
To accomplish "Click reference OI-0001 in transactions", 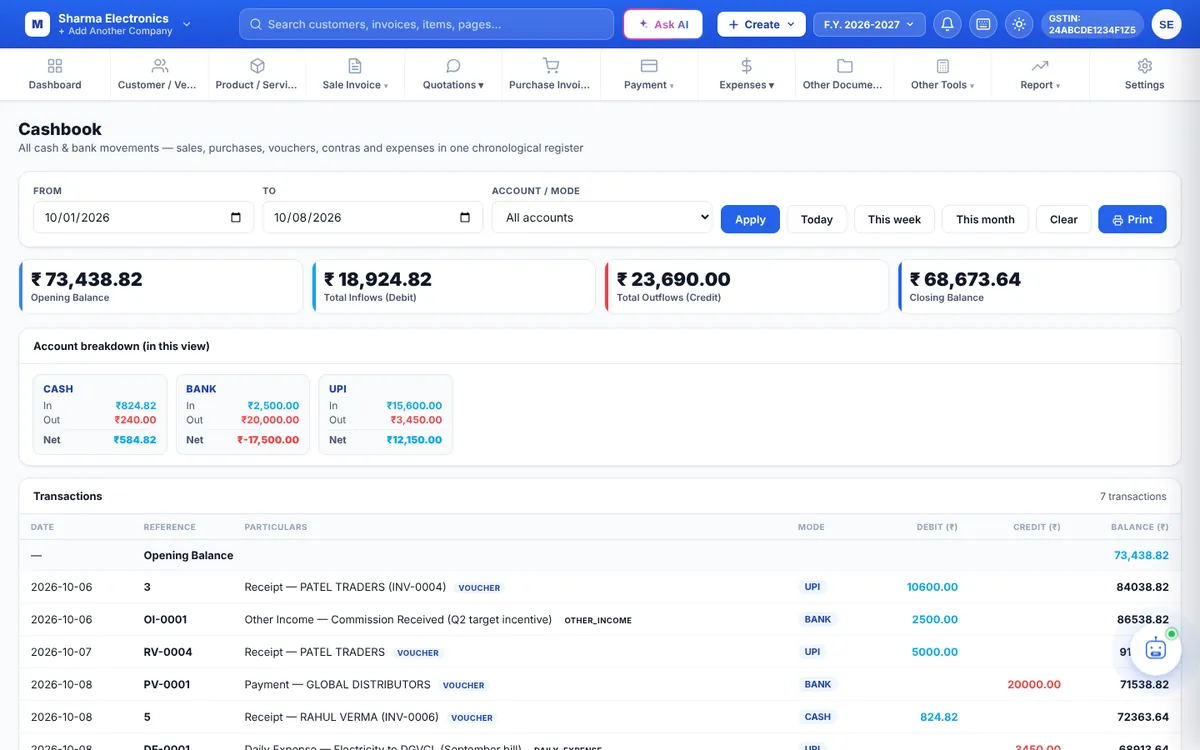I will coord(165,620).
